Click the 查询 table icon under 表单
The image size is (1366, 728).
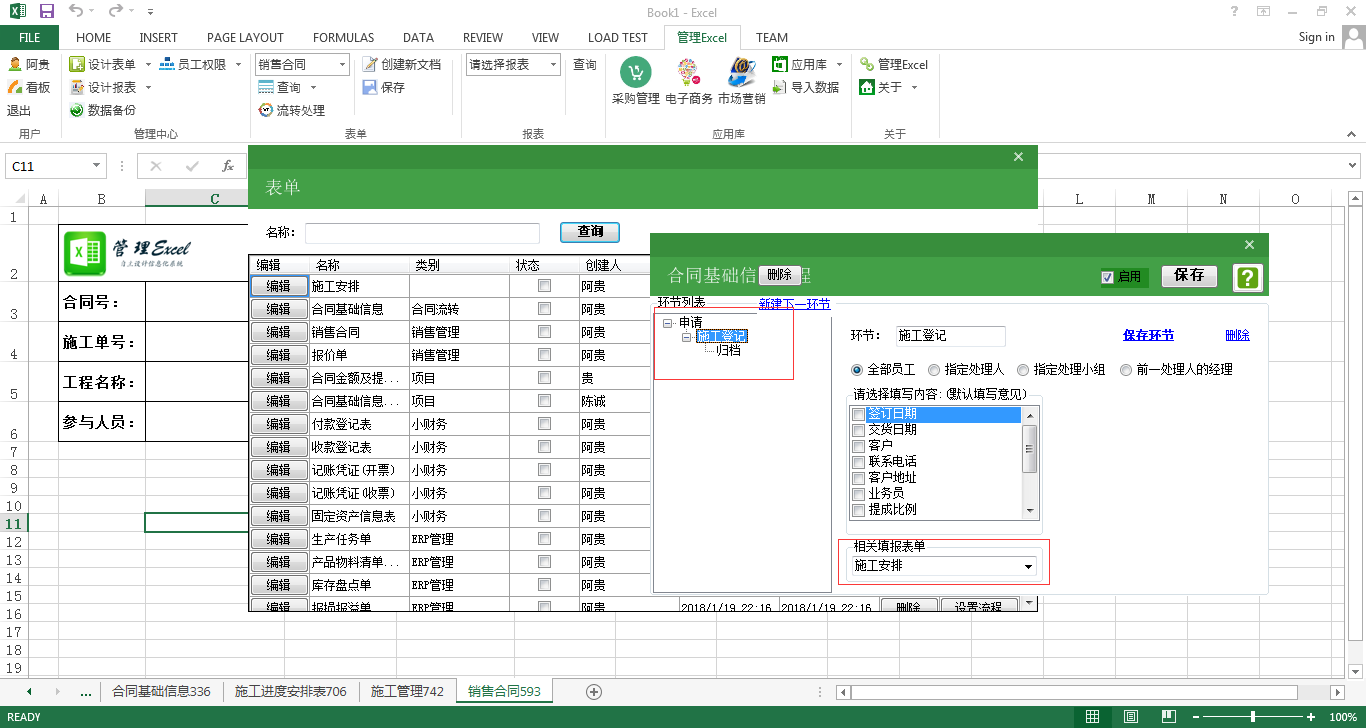[x=266, y=87]
